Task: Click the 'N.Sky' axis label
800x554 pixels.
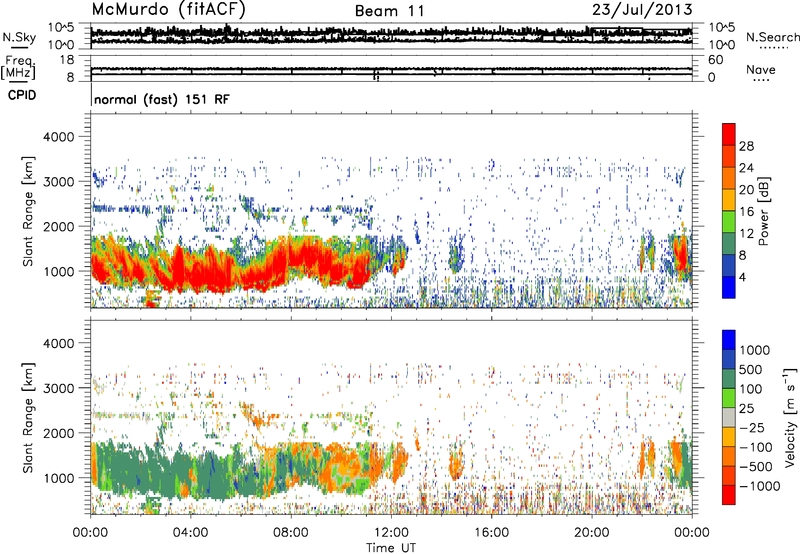Action: click(19, 37)
